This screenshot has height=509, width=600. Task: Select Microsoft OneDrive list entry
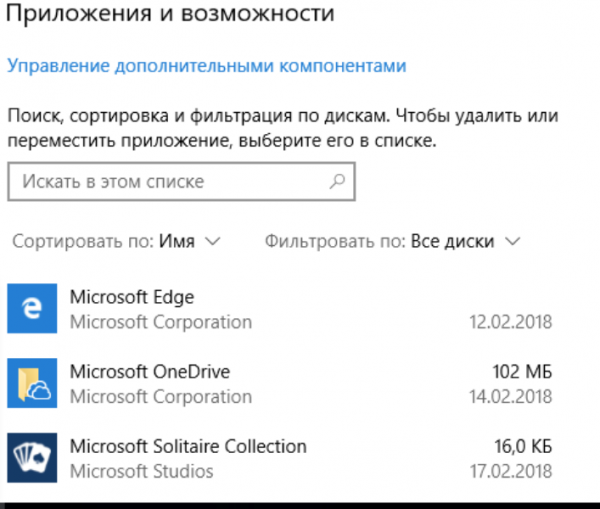[x=280, y=383]
